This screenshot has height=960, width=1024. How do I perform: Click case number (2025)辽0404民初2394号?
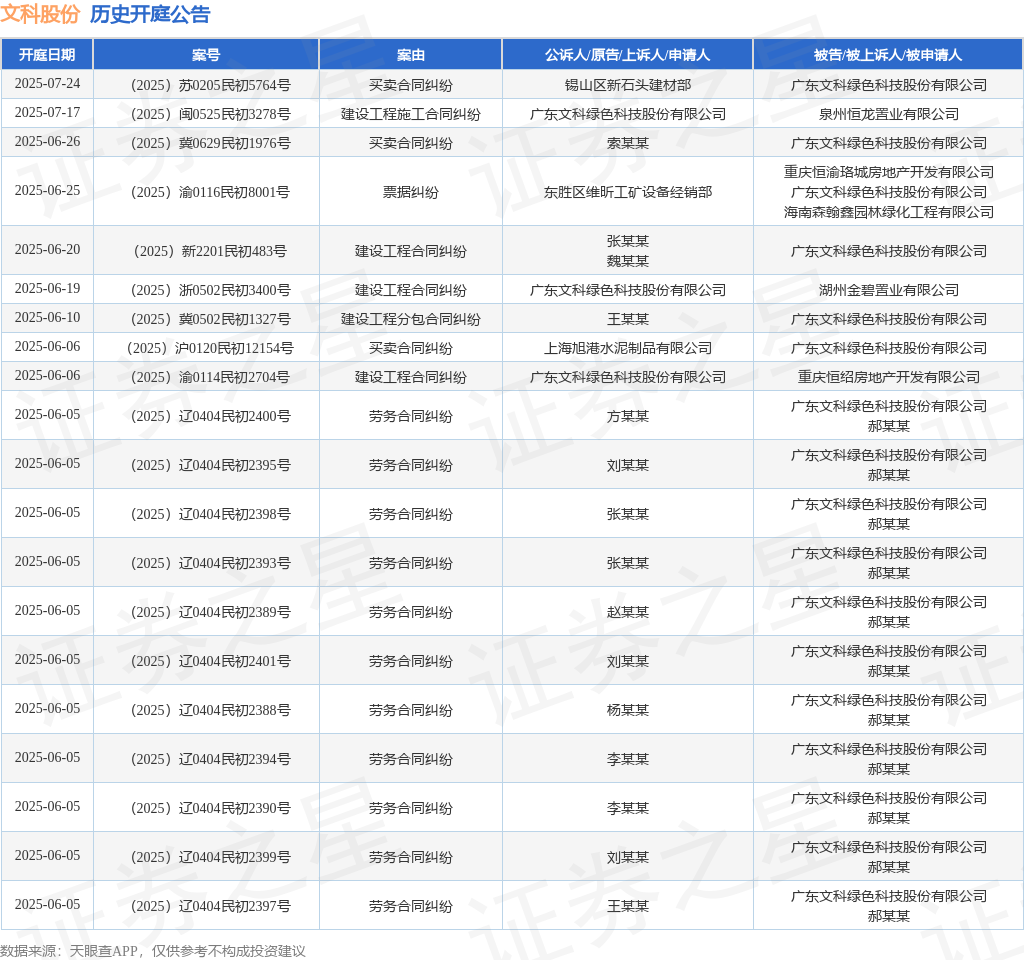coord(210,759)
